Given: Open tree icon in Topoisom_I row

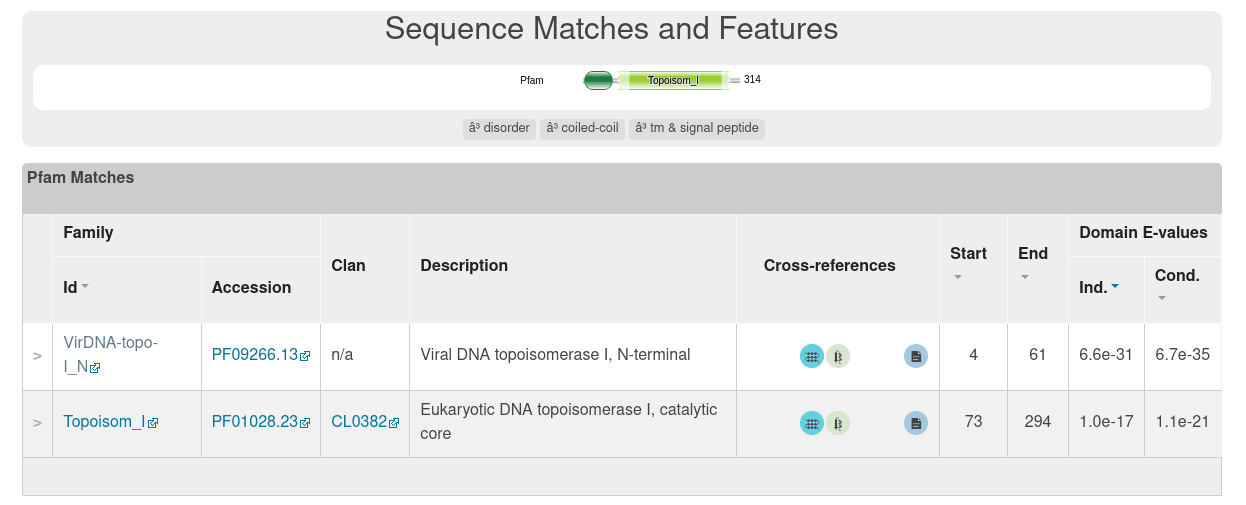Looking at the screenshot, I should point(838,423).
